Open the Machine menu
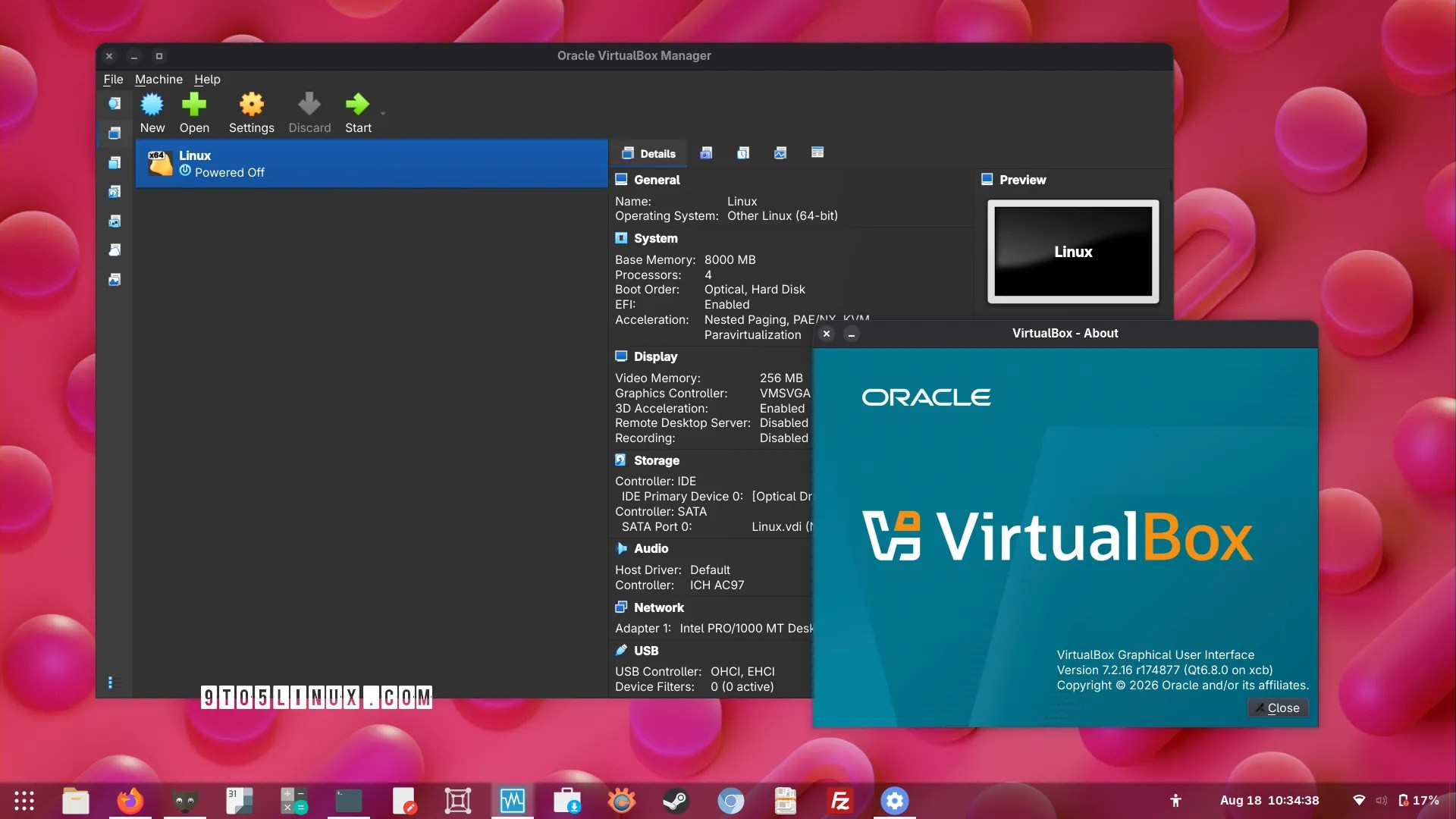This screenshot has height=819, width=1456. [158, 79]
